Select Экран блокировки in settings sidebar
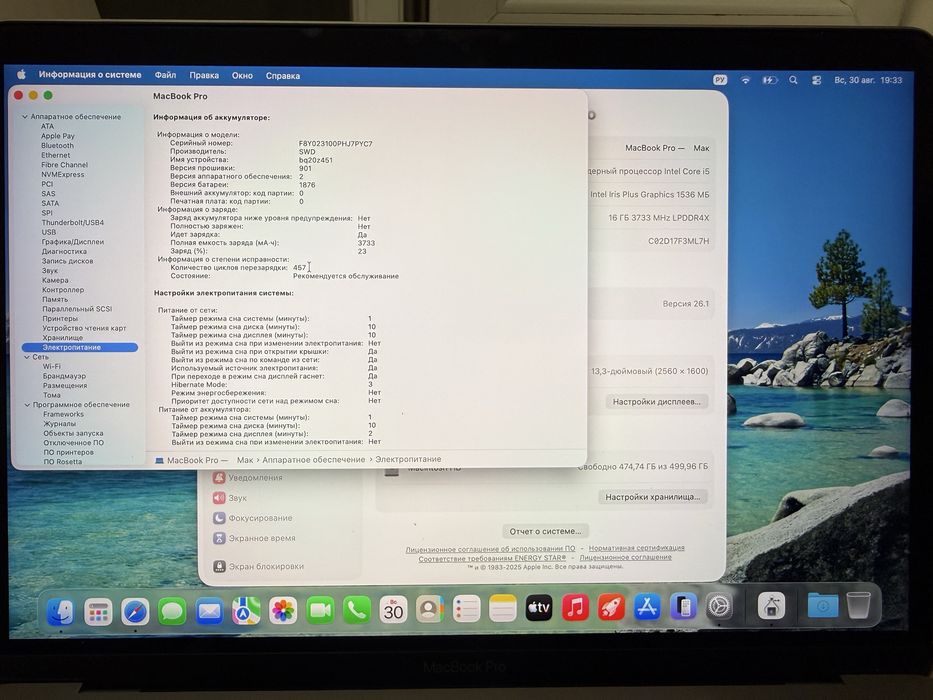 pyautogui.click(x=258, y=566)
